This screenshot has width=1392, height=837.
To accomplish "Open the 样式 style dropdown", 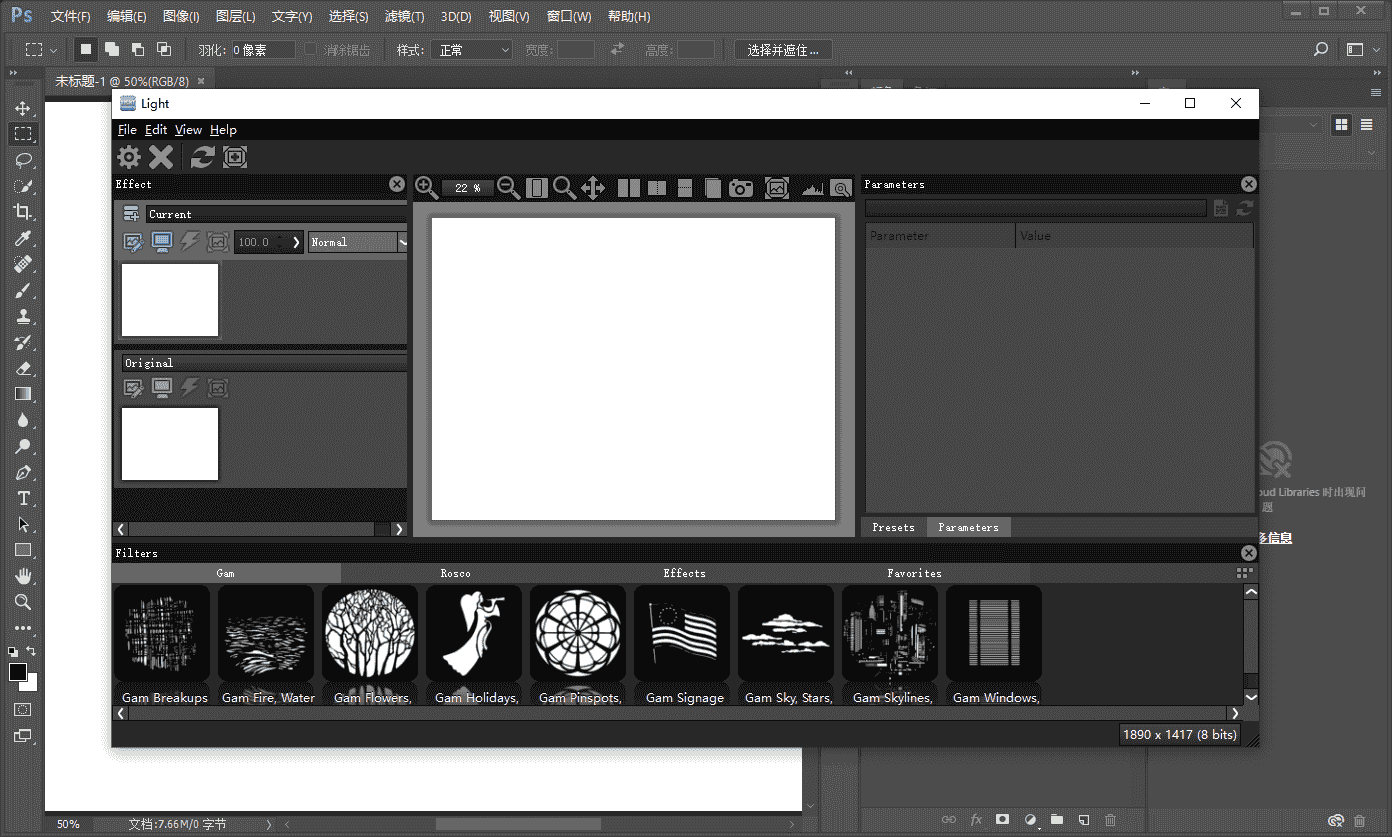I will [x=471, y=49].
